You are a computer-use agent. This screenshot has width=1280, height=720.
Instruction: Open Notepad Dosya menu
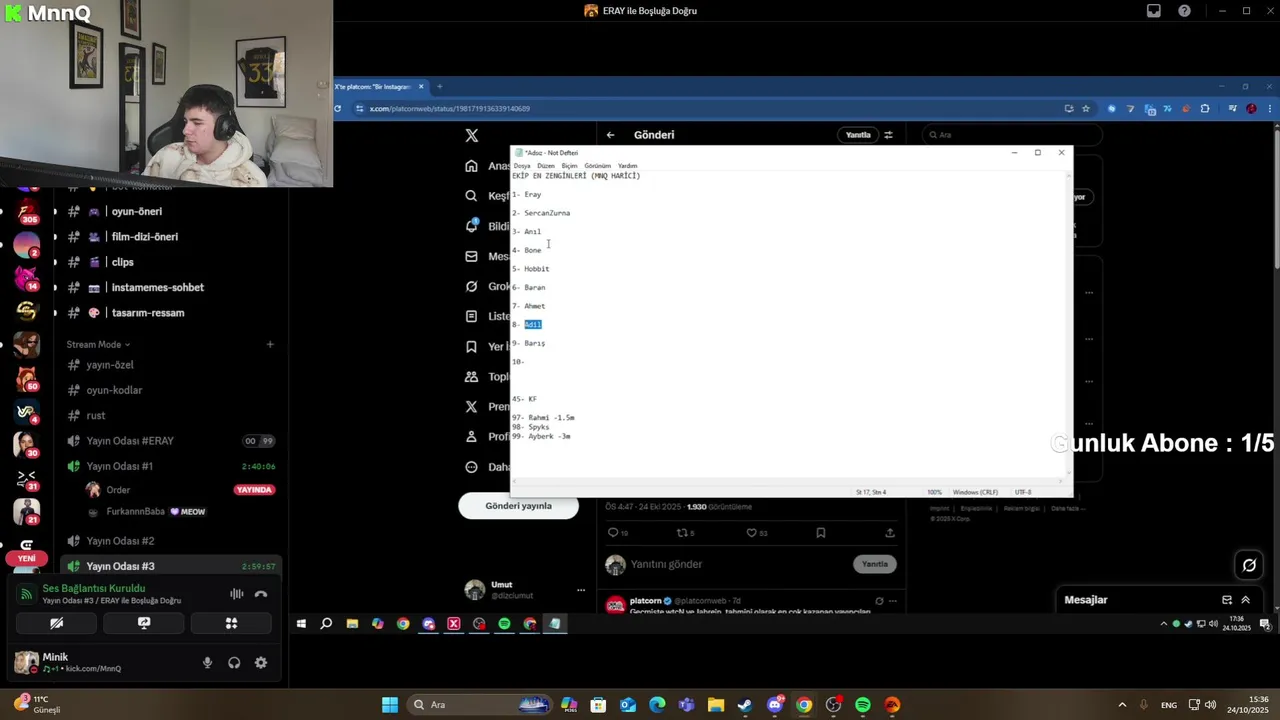(522, 166)
